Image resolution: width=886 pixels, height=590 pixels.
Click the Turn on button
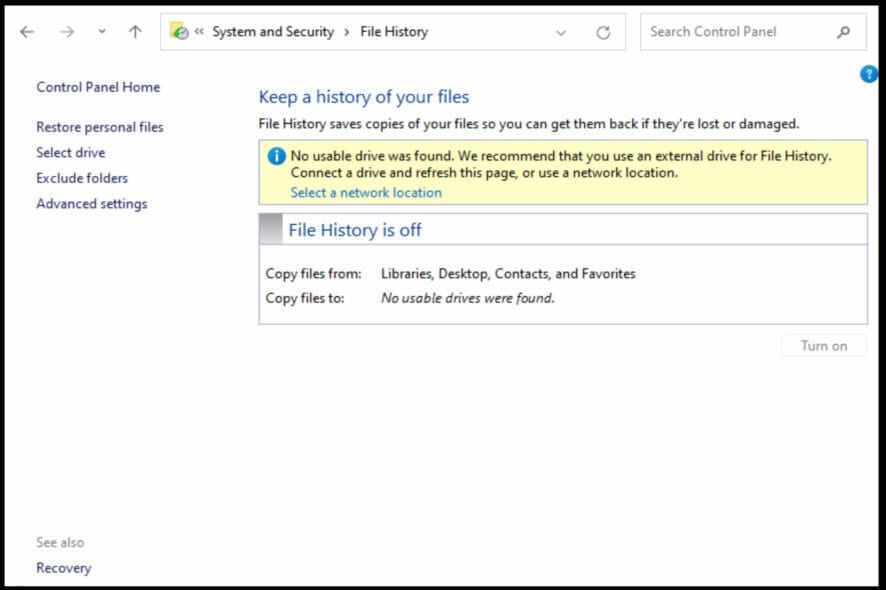pyautogui.click(x=823, y=345)
